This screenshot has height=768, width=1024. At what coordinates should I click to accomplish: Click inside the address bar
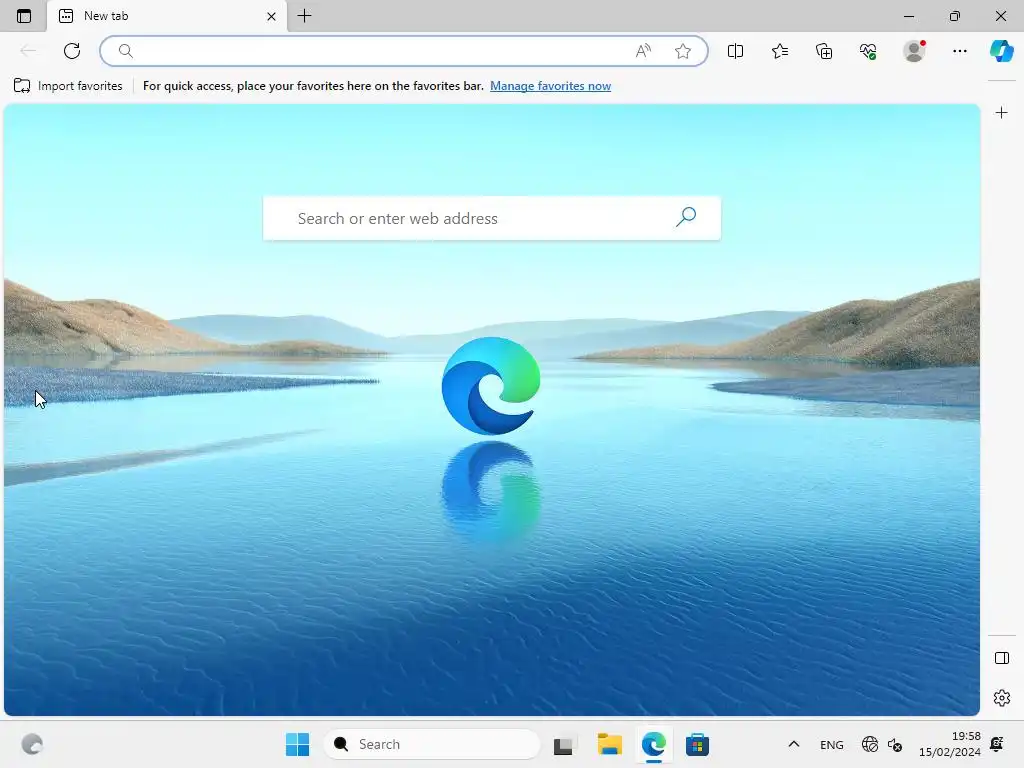404,51
